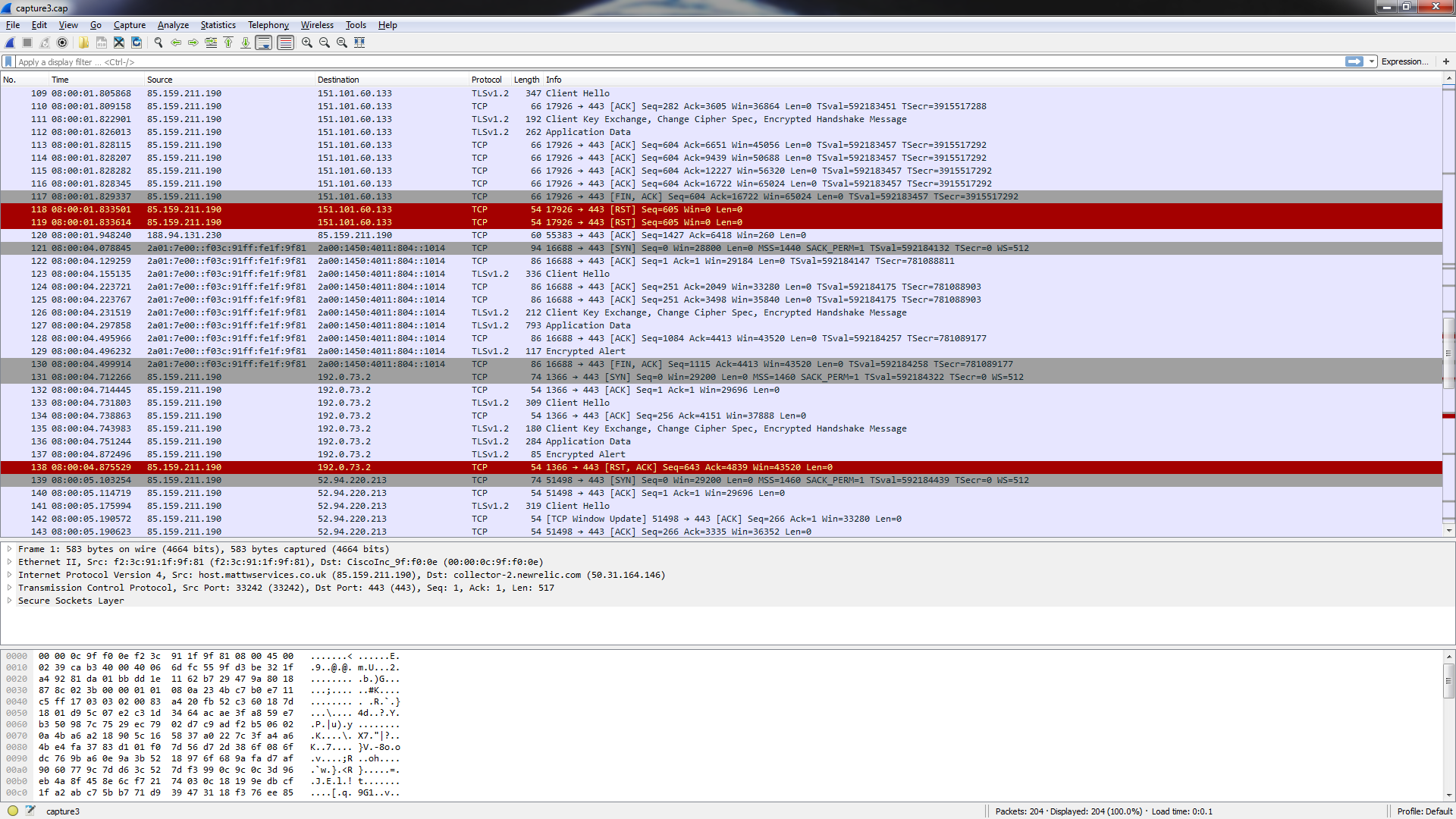Start capturing packets with the shark fin icon
This screenshot has height=819, width=1456.
point(10,42)
